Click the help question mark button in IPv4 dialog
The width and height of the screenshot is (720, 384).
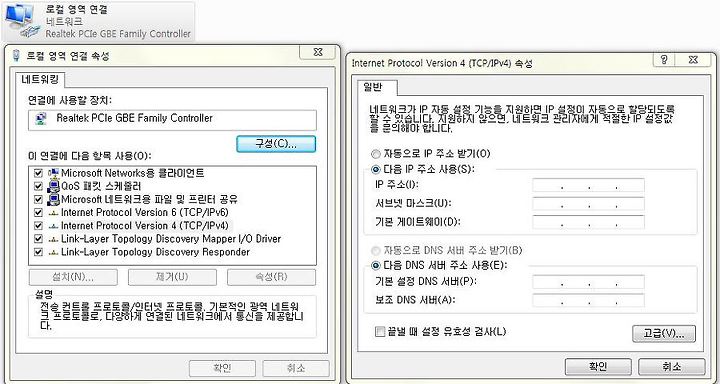point(665,59)
